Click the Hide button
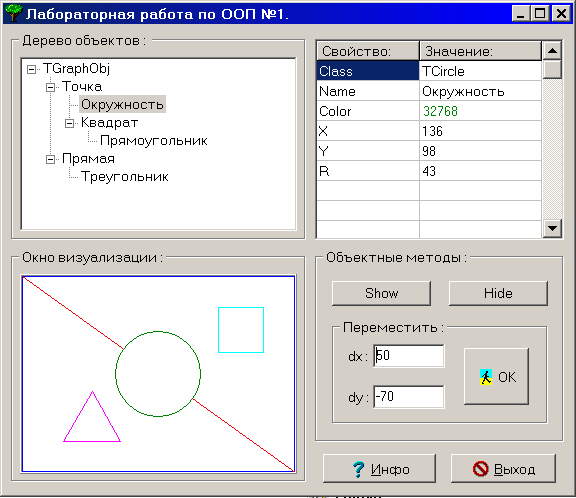Image resolution: width=576 pixels, height=498 pixels. click(498, 293)
